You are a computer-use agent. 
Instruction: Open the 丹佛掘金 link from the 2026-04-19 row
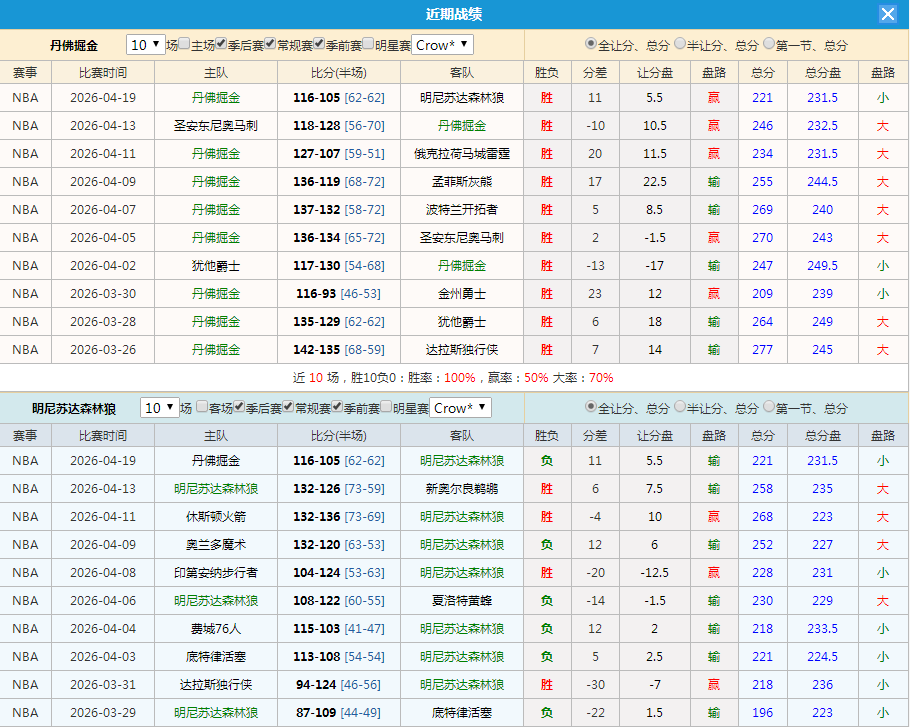[x=216, y=97]
